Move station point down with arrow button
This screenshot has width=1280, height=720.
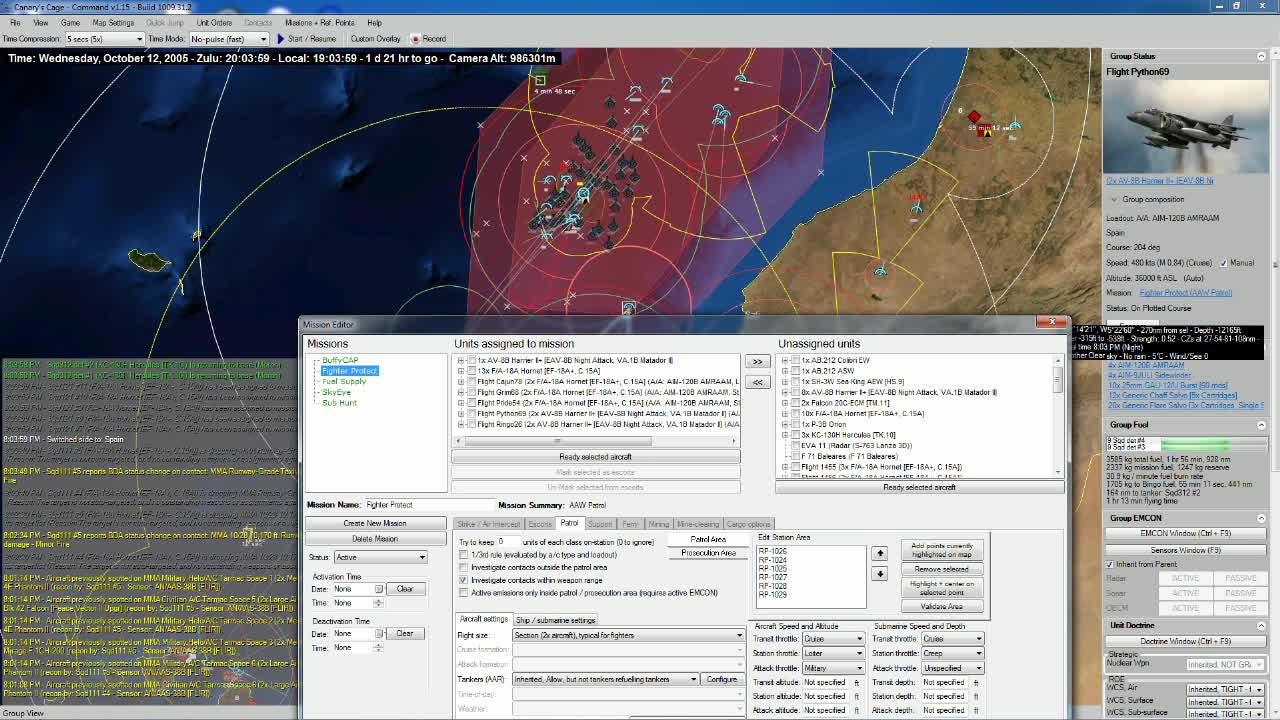tap(880, 574)
